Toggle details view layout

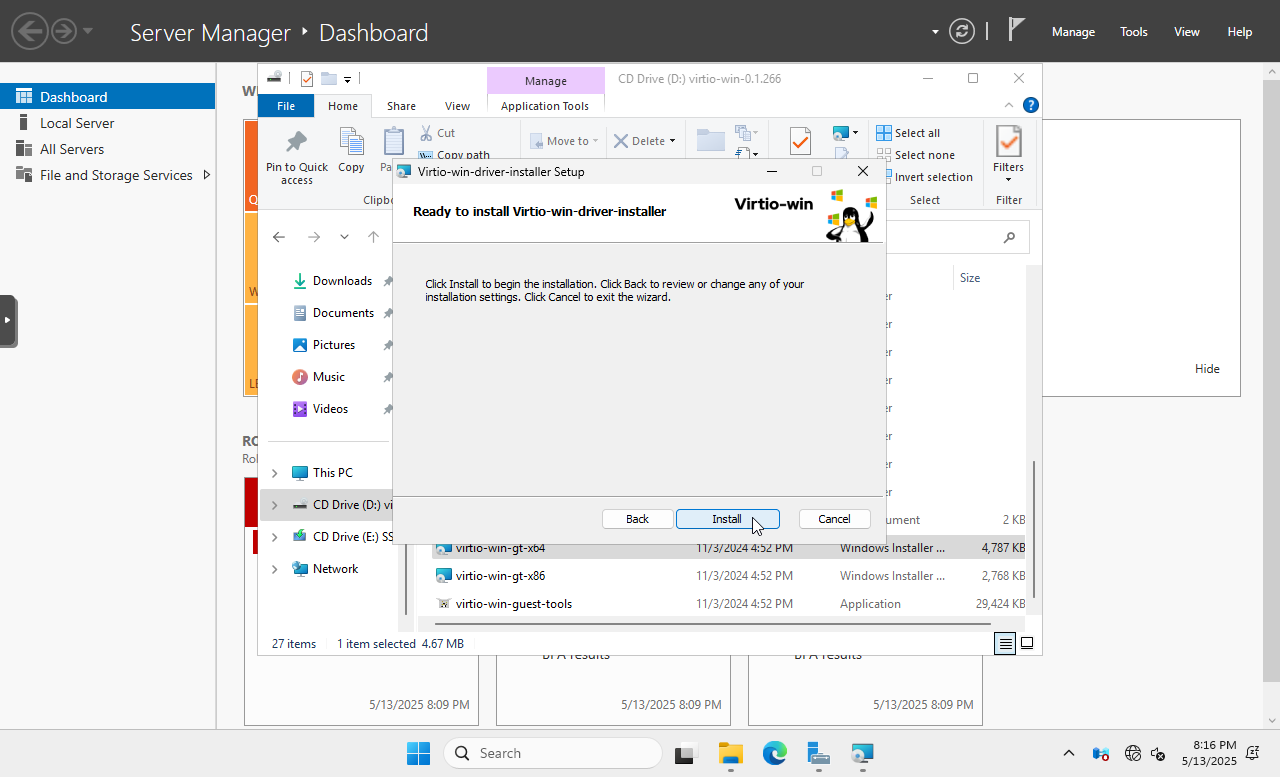[x=1005, y=643]
